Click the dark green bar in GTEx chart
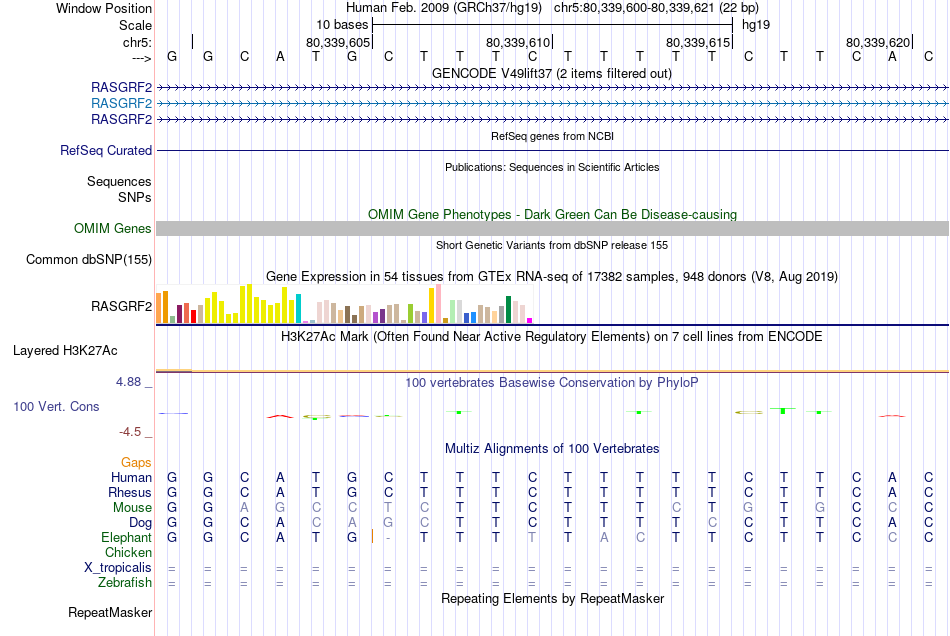The width and height of the screenshot is (950, 636). point(508,310)
